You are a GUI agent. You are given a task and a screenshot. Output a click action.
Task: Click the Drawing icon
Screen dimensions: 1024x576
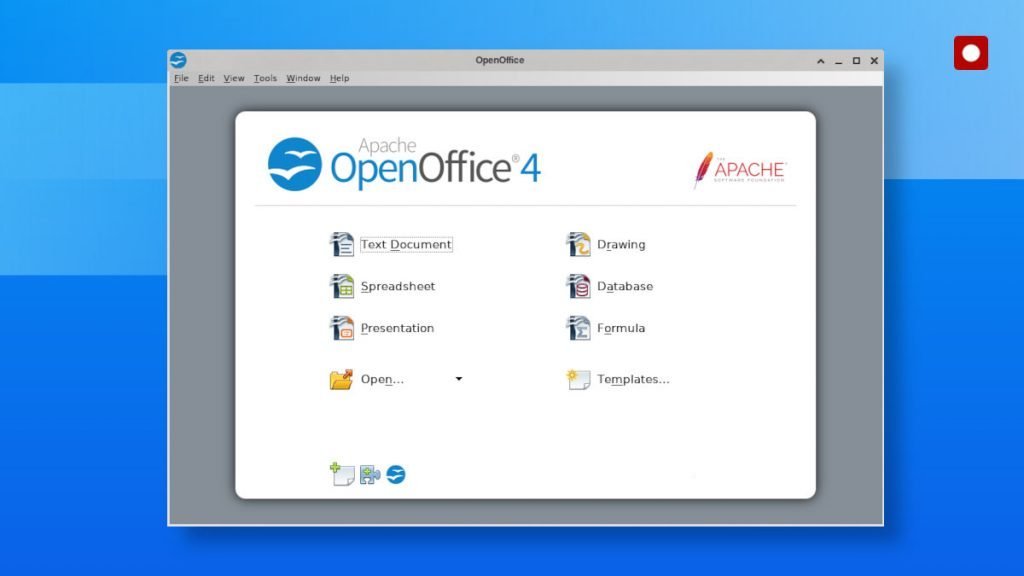tap(578, 244)
